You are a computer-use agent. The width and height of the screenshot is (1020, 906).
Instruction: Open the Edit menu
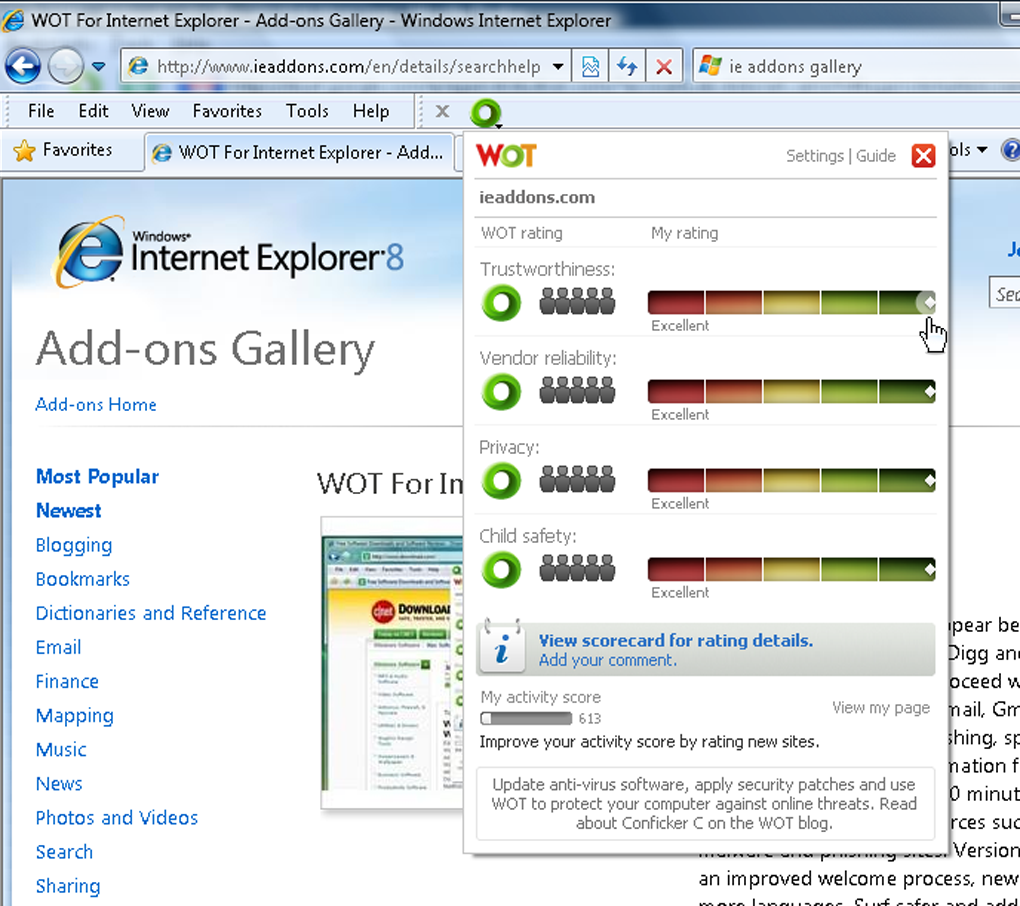coord(93,111)
